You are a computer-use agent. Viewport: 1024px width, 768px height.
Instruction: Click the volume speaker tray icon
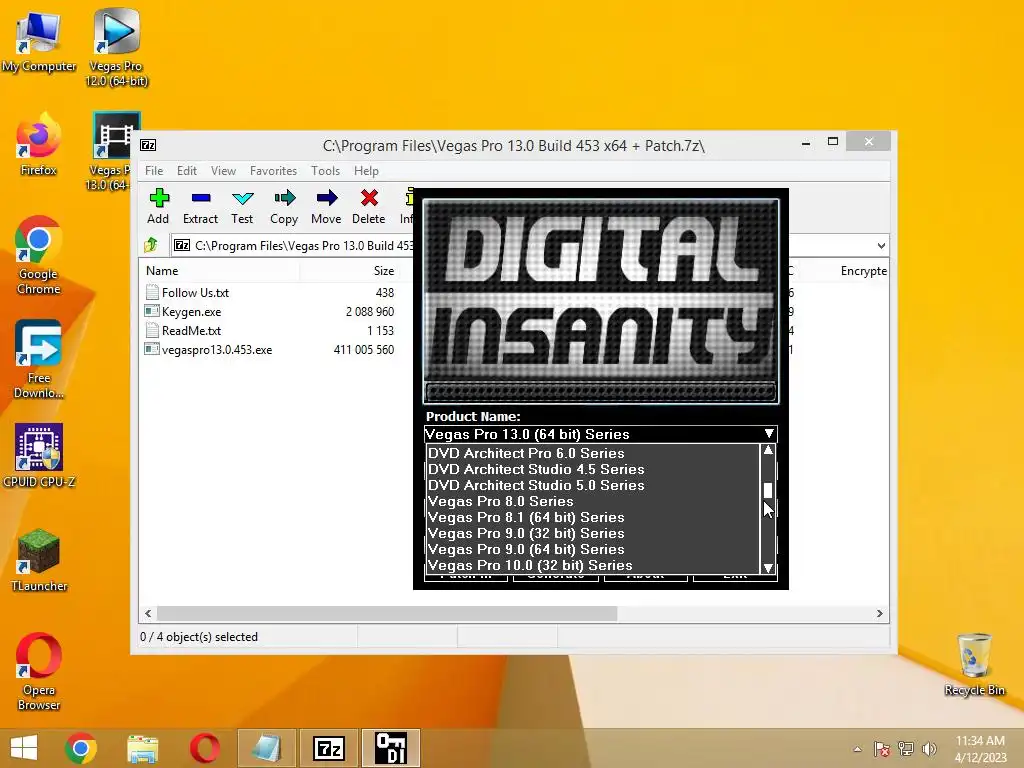(x=929, y=749)
